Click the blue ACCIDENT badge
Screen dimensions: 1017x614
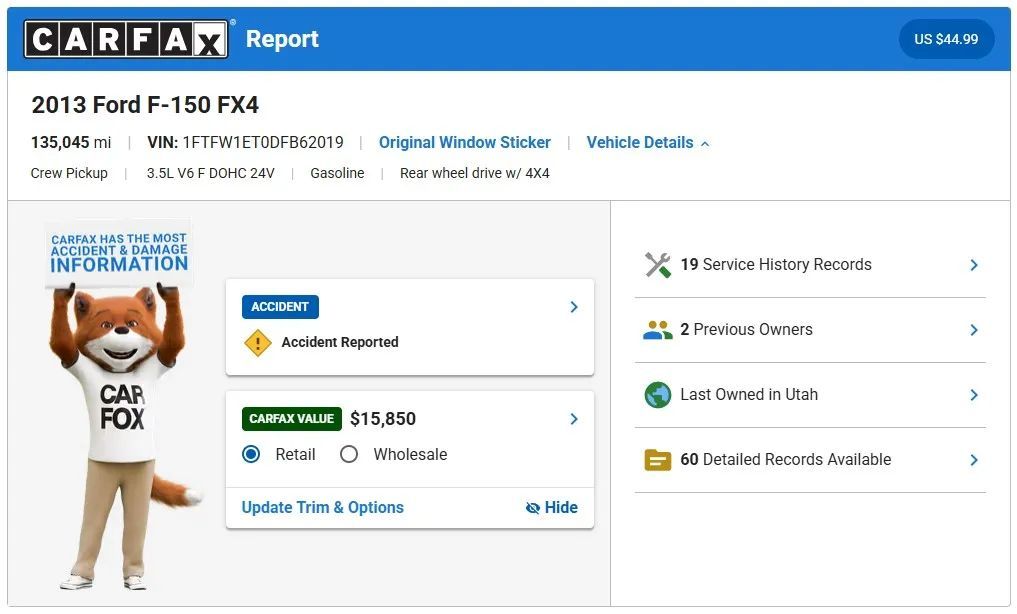pyautogui.click(x=280, y=307)
